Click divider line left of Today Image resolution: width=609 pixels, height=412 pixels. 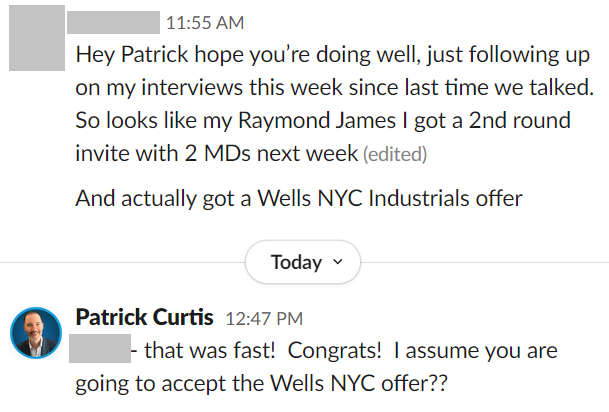point(120,263)
